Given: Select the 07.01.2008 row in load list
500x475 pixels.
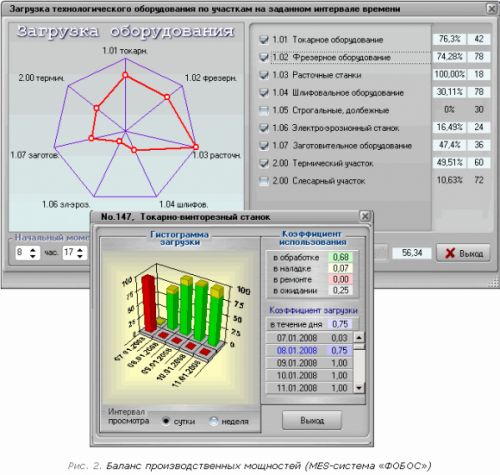Looking at the screenshot, I should pyautogui.click(x=309, y=338).
